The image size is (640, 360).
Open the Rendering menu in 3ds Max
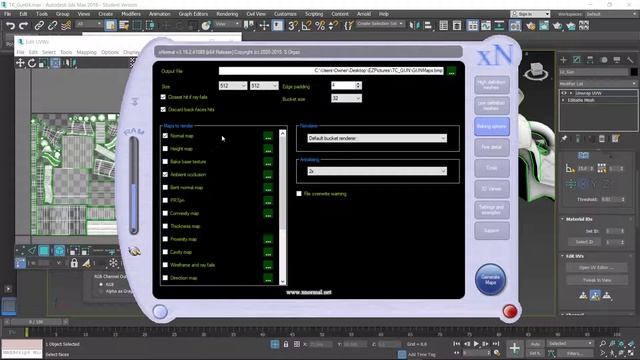click(x=227, y=14)
